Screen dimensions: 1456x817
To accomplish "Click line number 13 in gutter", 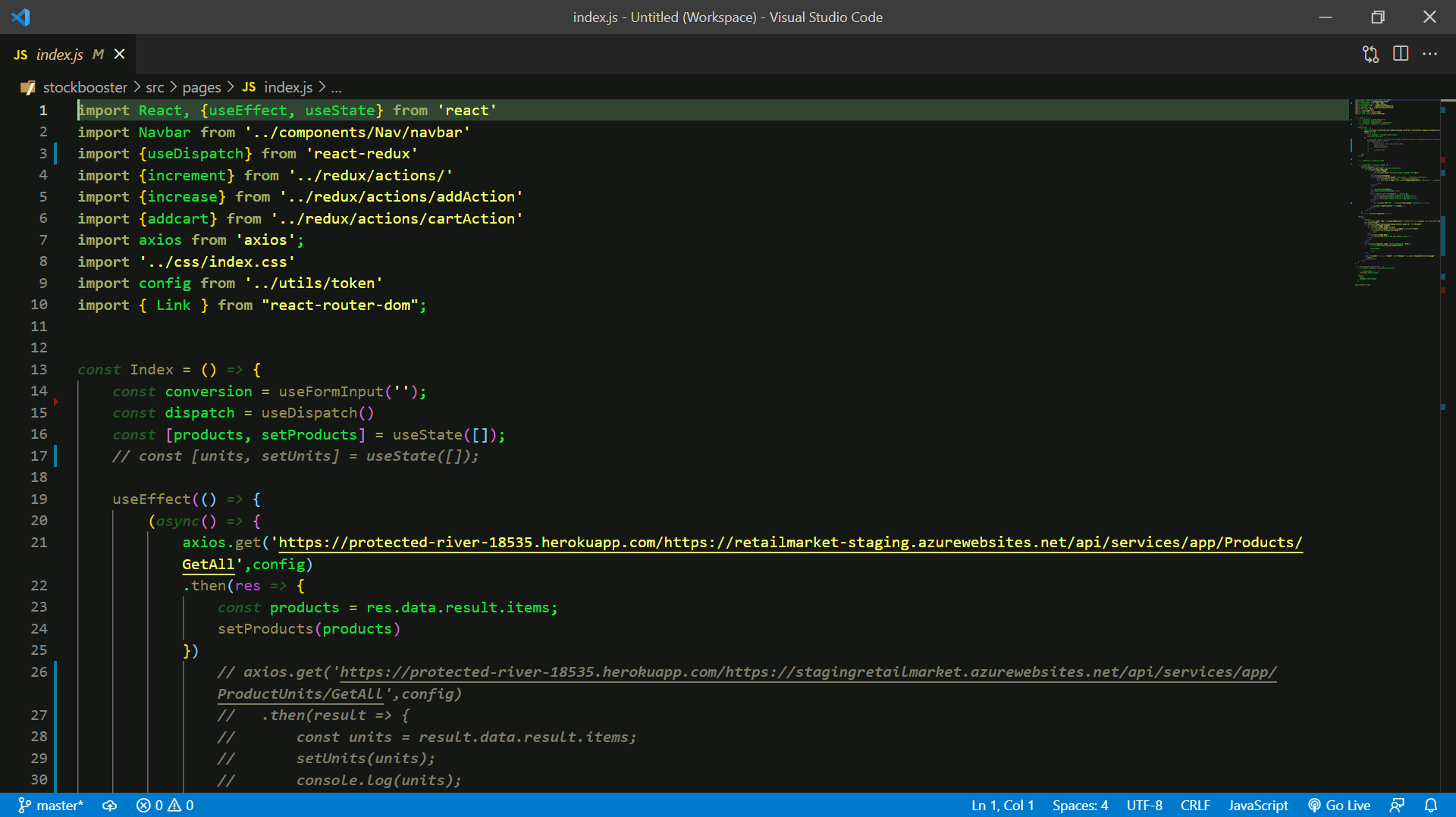I will click(39, 369).
